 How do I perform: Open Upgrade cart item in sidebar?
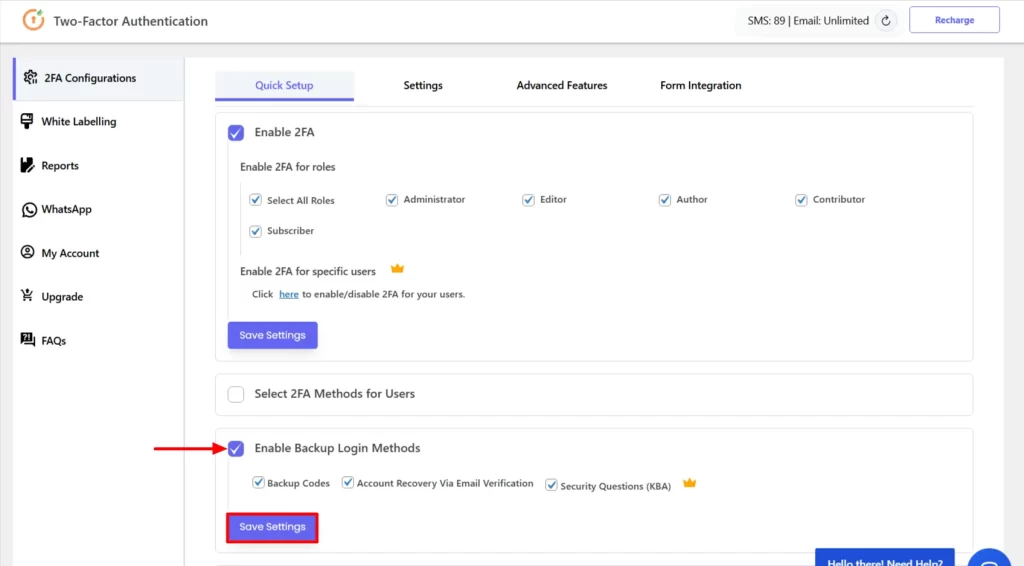pyautogui.click(x=62, y=297)
